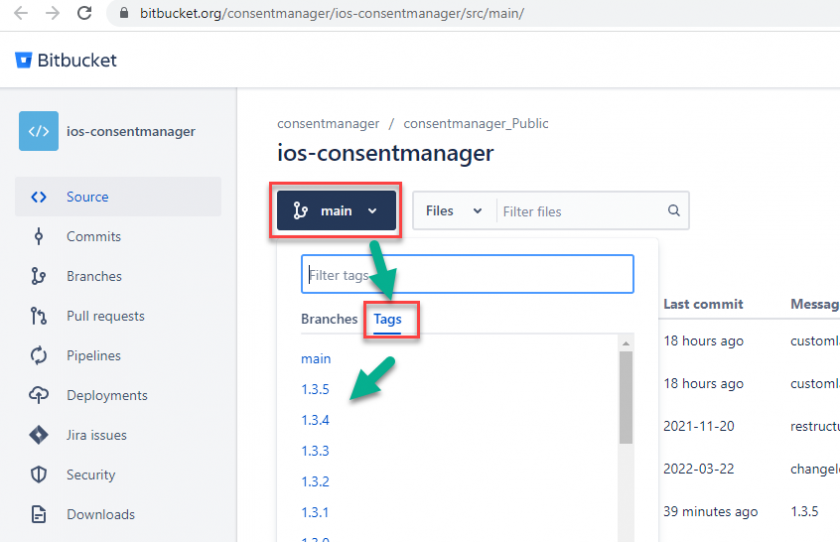This screenshot has height=542, width=840.
Task: Click the browser back arrow
Action: [21, 12]
